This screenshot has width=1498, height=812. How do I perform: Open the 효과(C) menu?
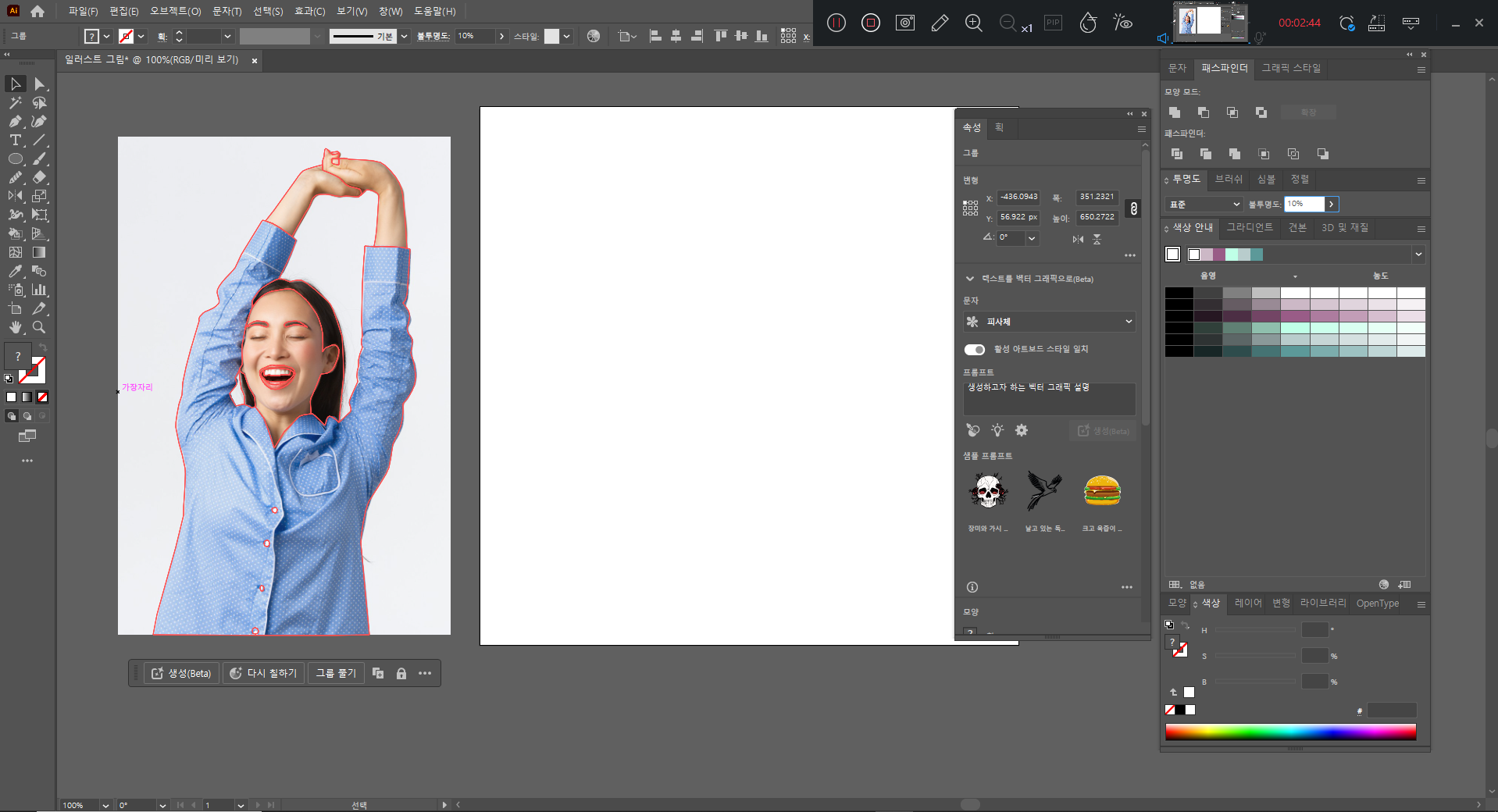tap(309, 11)
